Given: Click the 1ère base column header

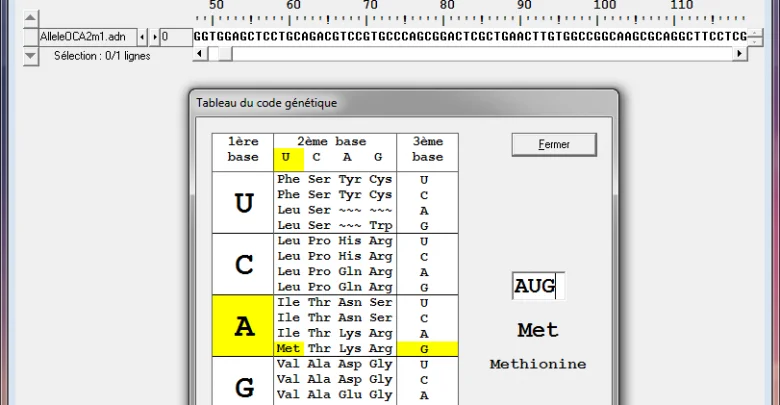Looking at the screenshot, I should point(243,149).
